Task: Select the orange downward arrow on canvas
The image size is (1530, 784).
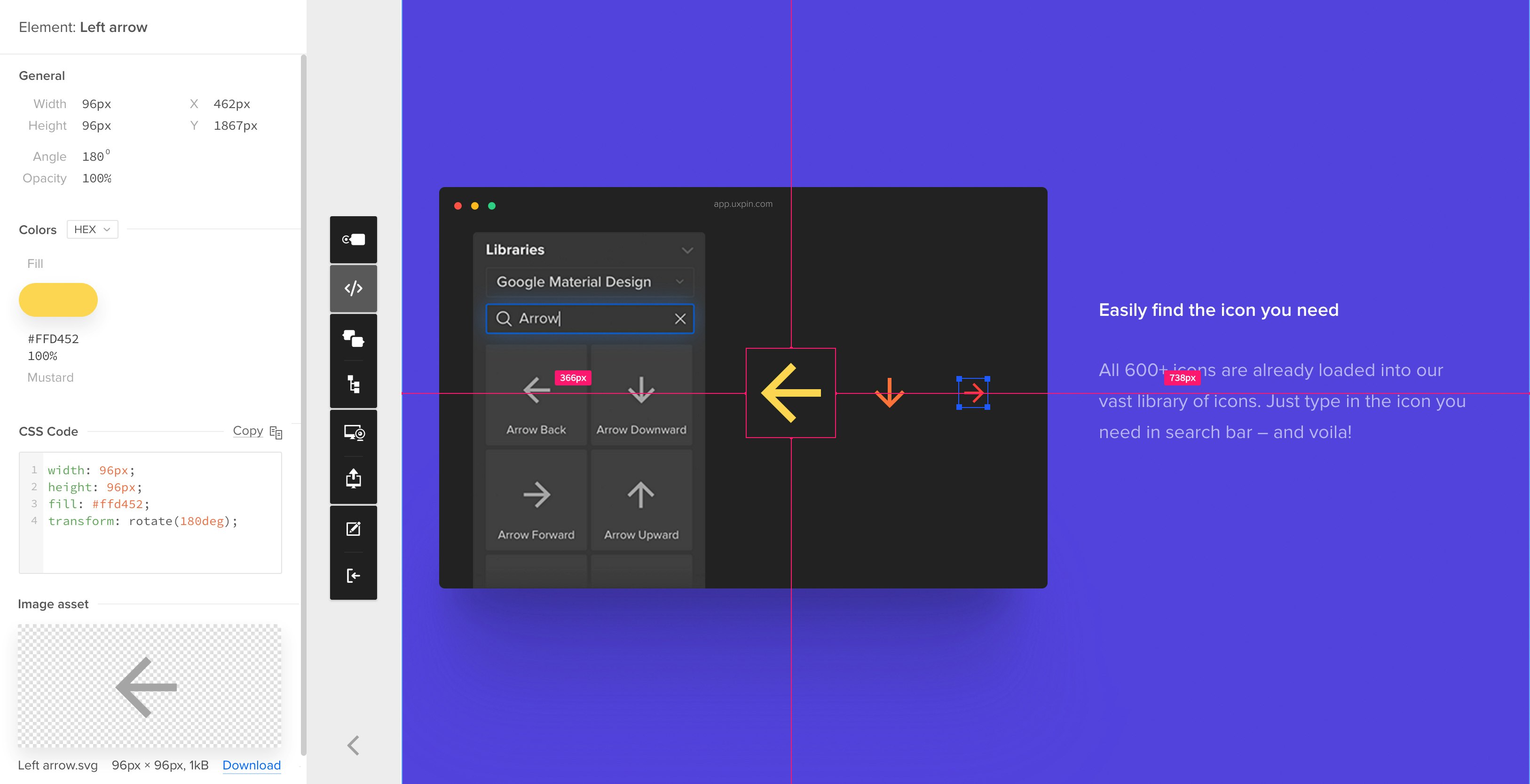Action: click(x=889, y=392)
